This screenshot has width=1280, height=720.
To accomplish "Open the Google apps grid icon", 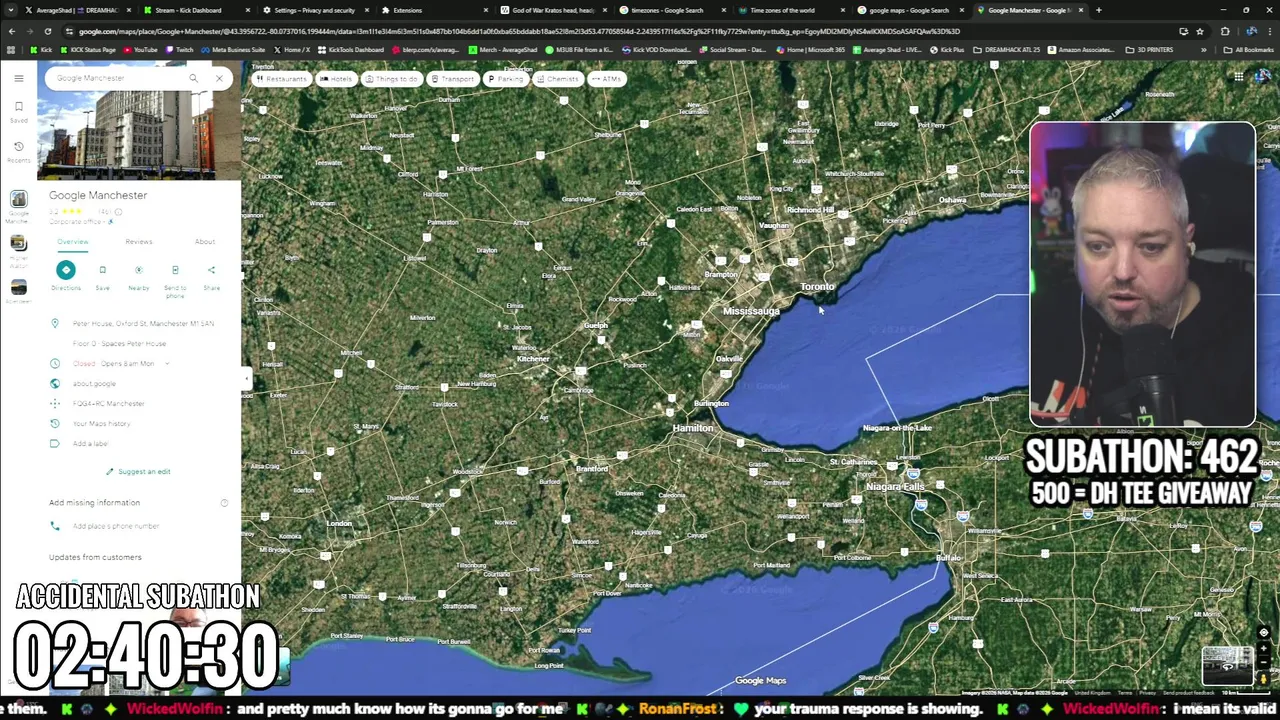I will tap(1238, 77).
